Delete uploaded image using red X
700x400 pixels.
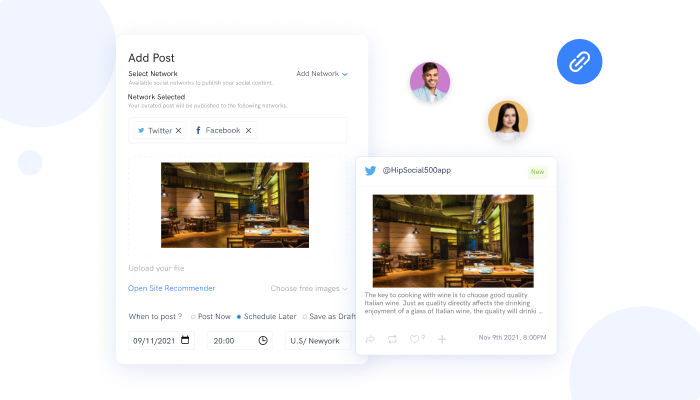coord(303,175)
